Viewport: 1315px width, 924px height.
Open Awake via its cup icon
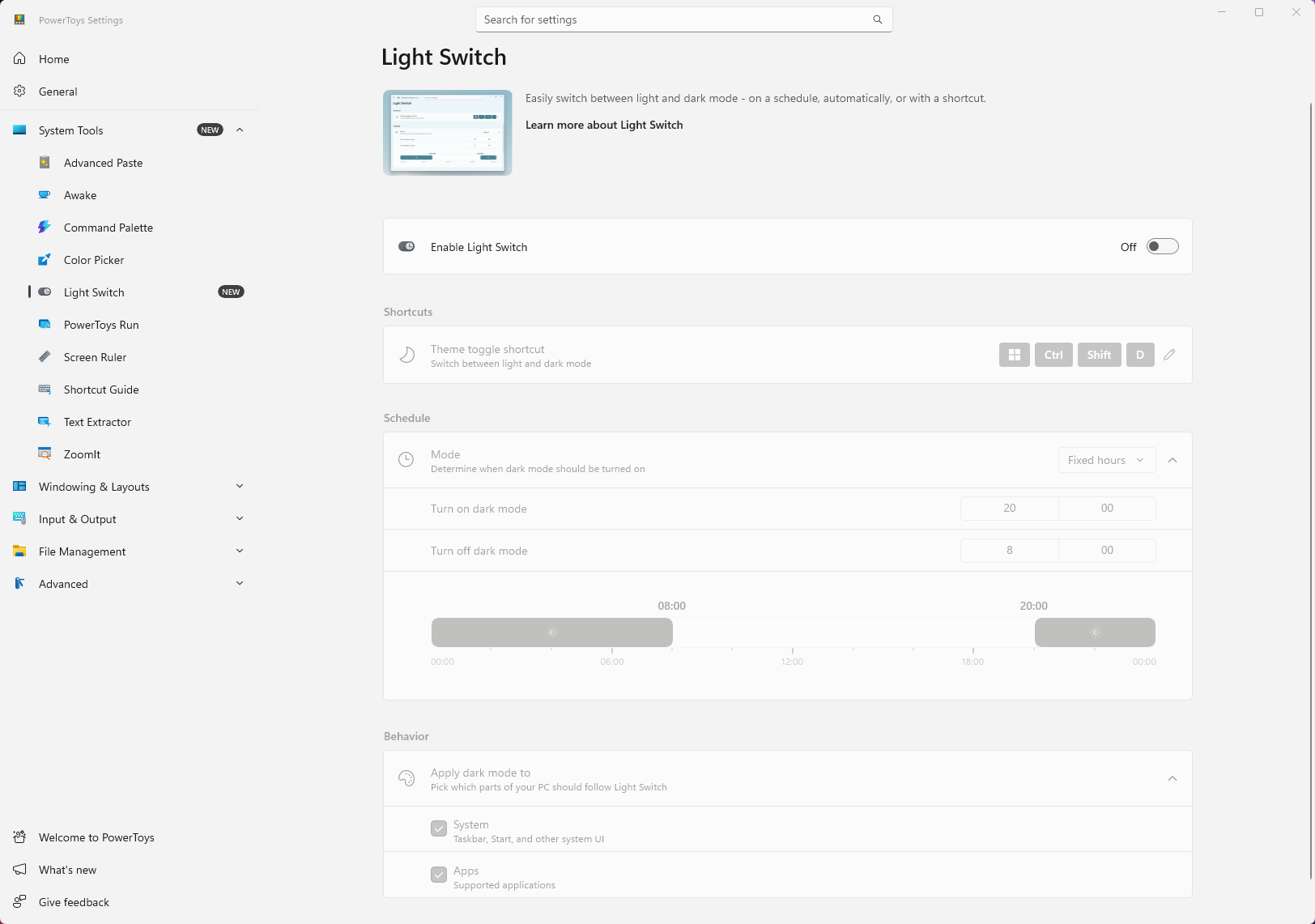coord(45,195)
